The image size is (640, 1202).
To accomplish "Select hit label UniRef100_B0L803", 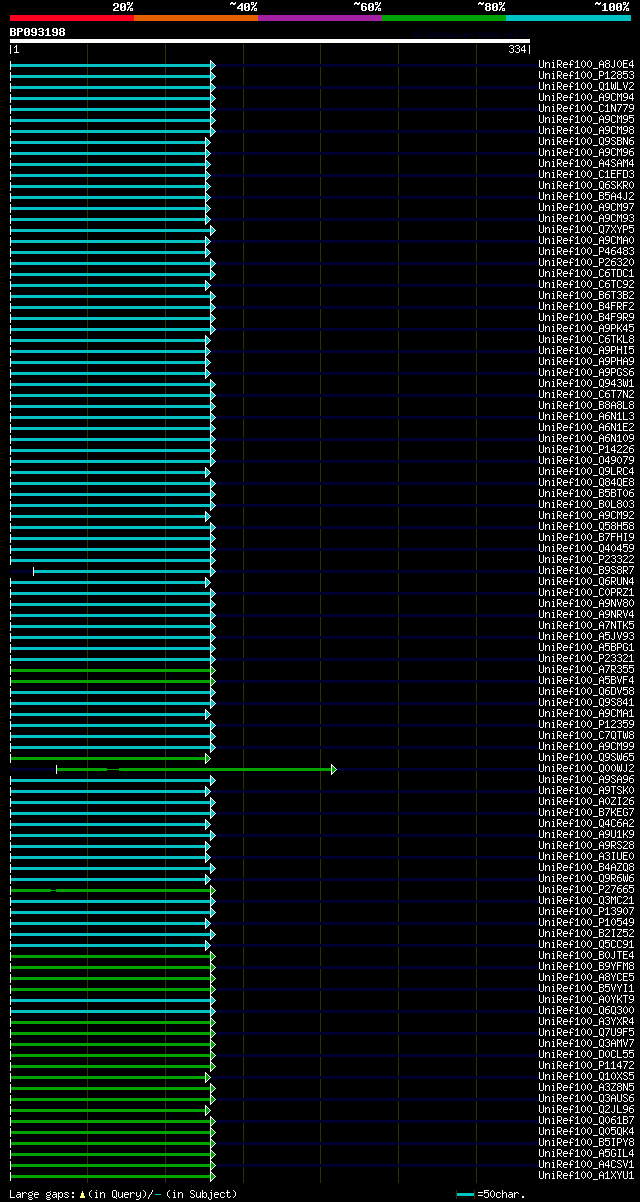I will (x=586, y=504).
